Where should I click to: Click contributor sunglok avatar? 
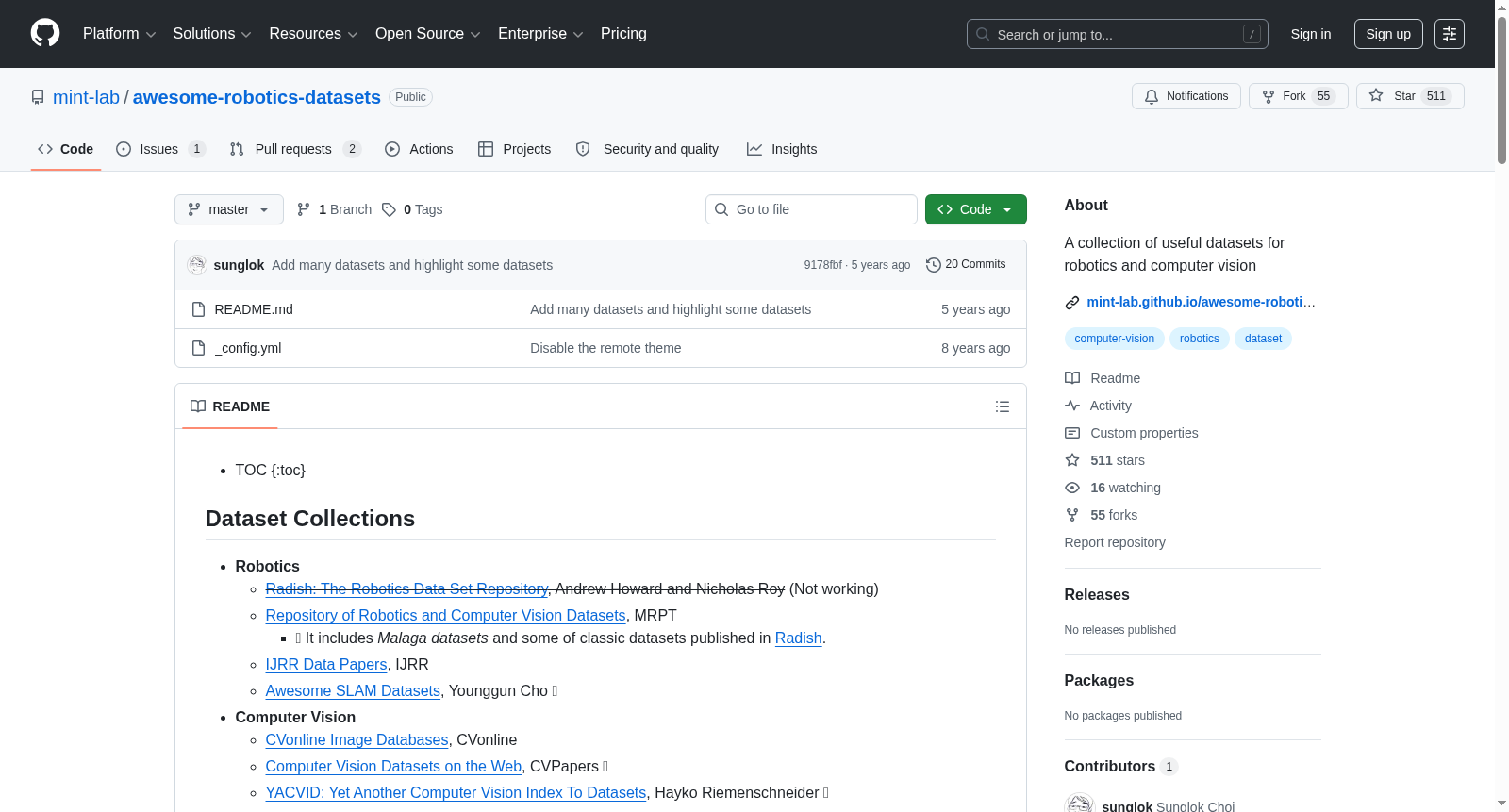click(x=1079, y=805)
